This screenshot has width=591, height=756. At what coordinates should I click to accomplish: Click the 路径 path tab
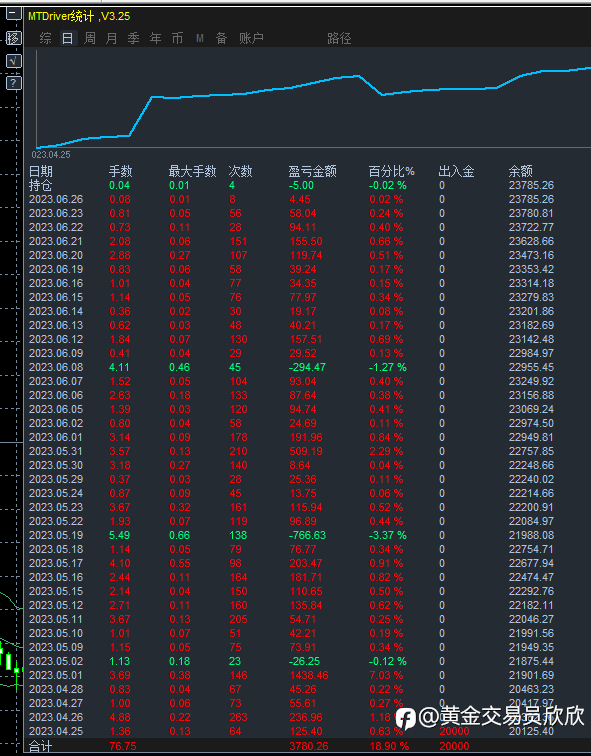(x=339, y=38)
